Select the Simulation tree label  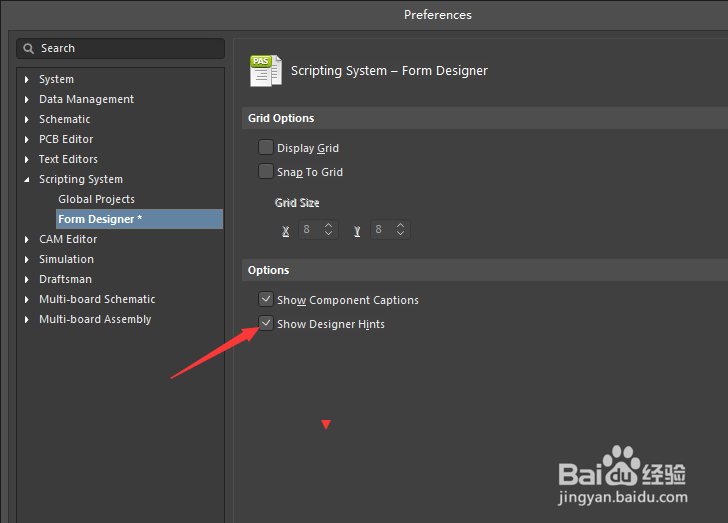(x=66, y=259)
